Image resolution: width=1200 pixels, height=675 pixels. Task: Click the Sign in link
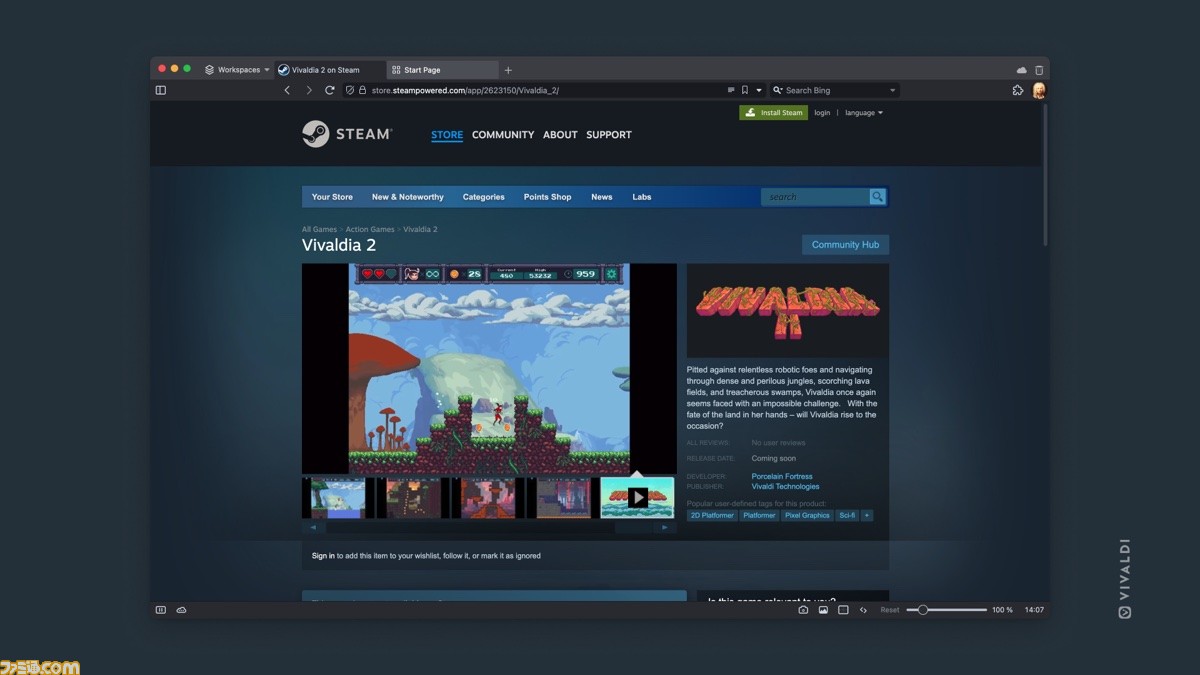(323, 556)
